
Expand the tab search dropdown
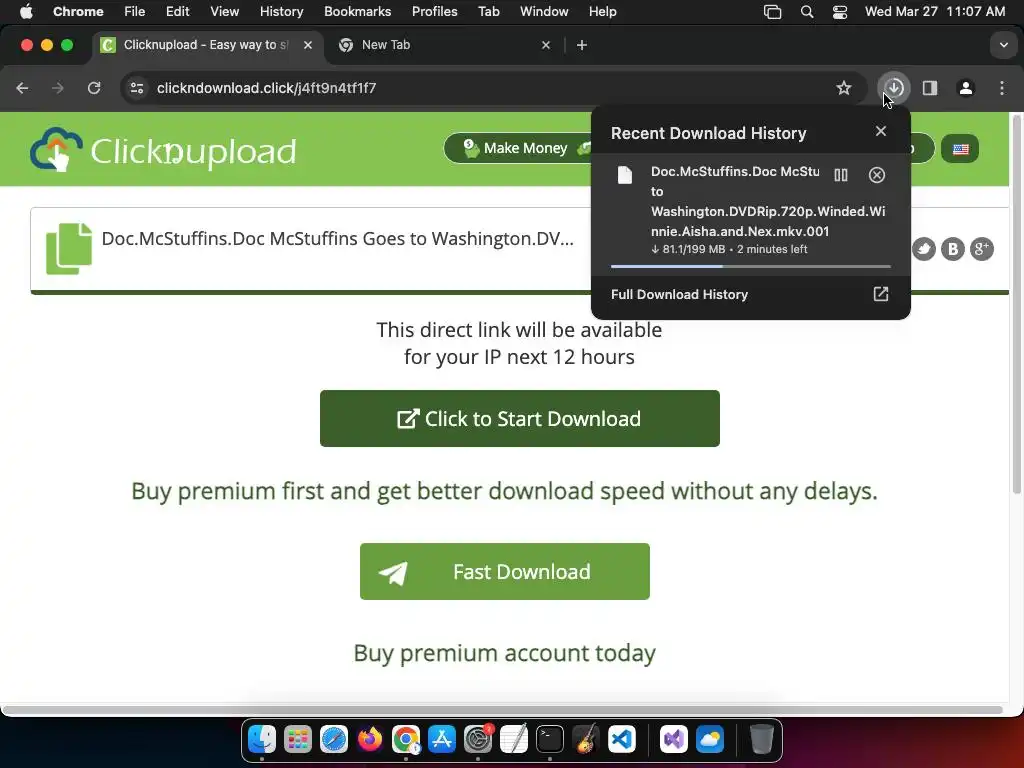point(1003,45)
